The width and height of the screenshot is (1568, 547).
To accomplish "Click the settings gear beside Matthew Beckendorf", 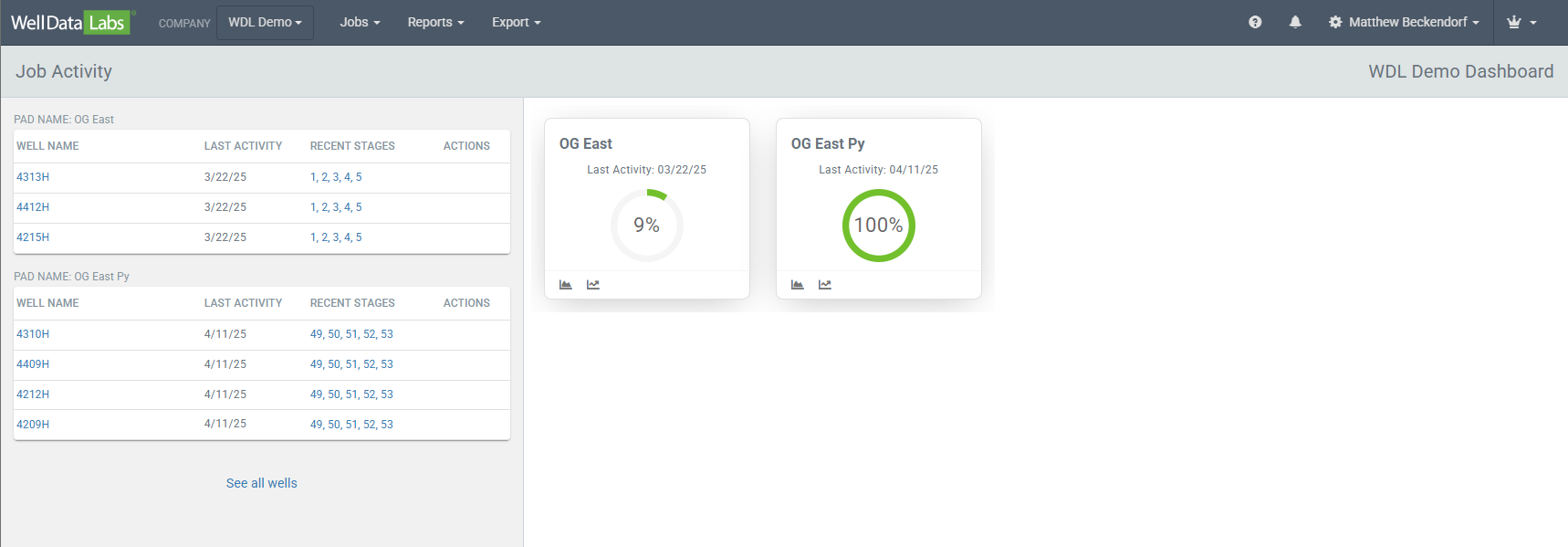I will pyautogui.click(x=1335, y=22).
